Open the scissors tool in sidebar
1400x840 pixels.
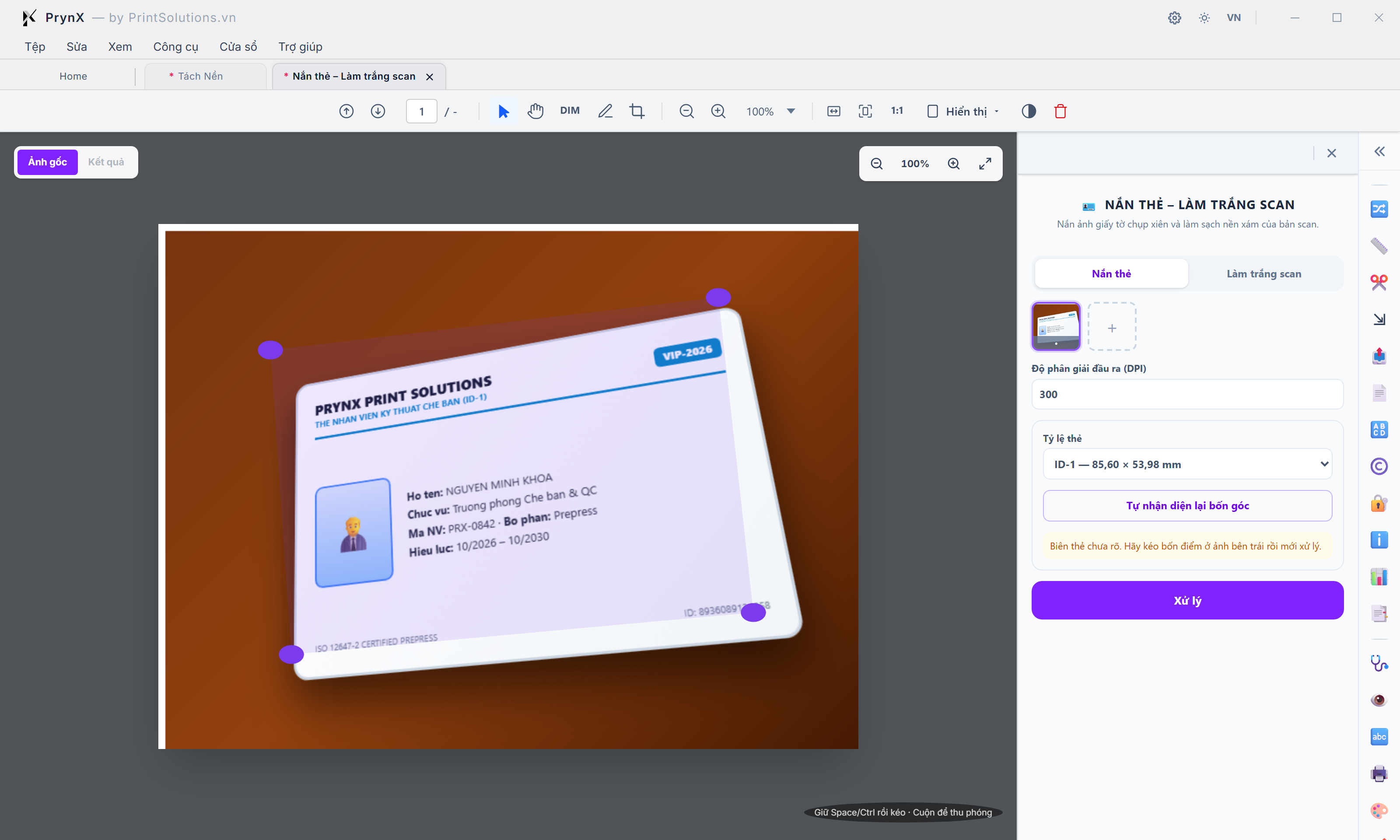pyautogui.click(x=1379, y=283)
